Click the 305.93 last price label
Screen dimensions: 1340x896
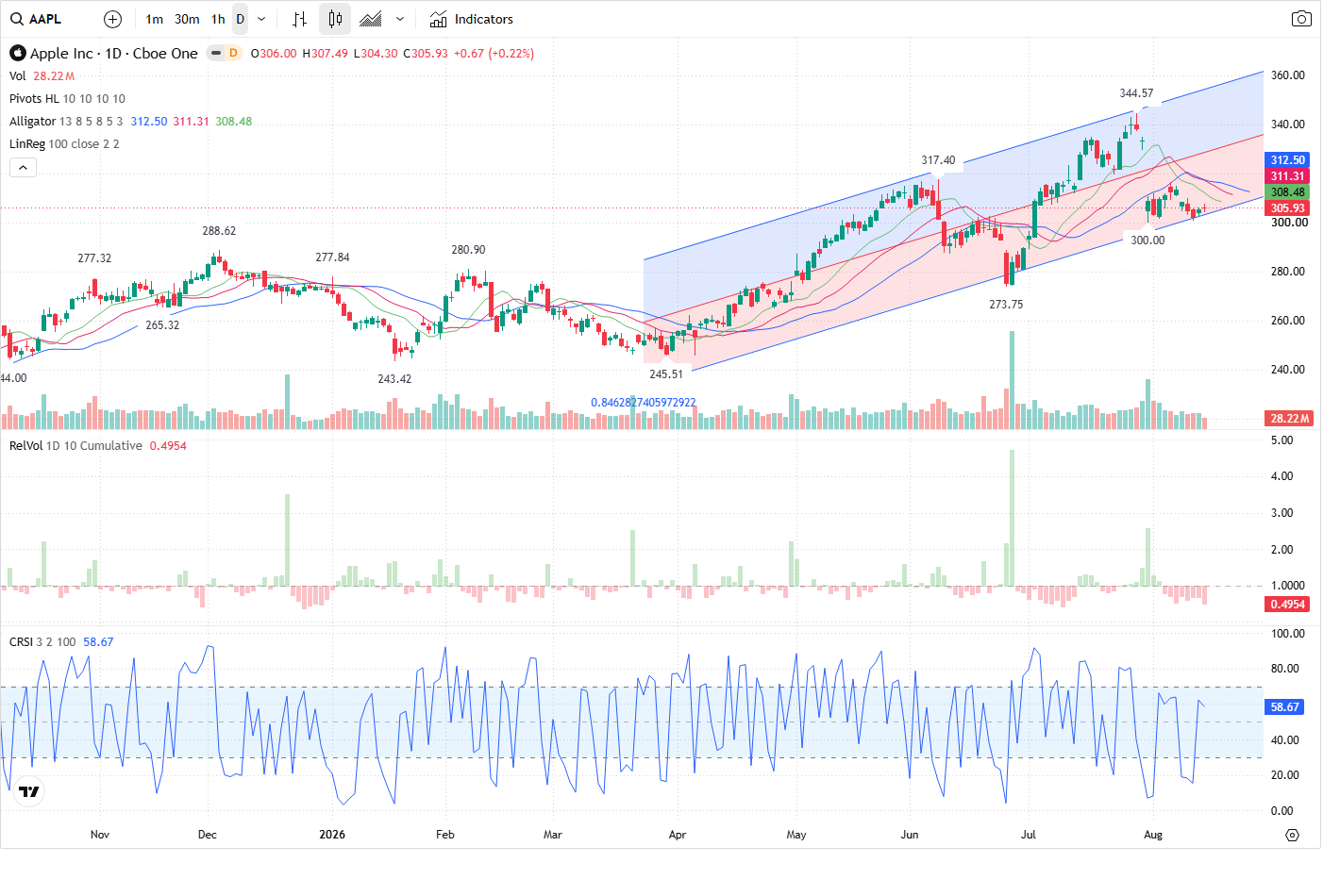tap(1287, 208)
